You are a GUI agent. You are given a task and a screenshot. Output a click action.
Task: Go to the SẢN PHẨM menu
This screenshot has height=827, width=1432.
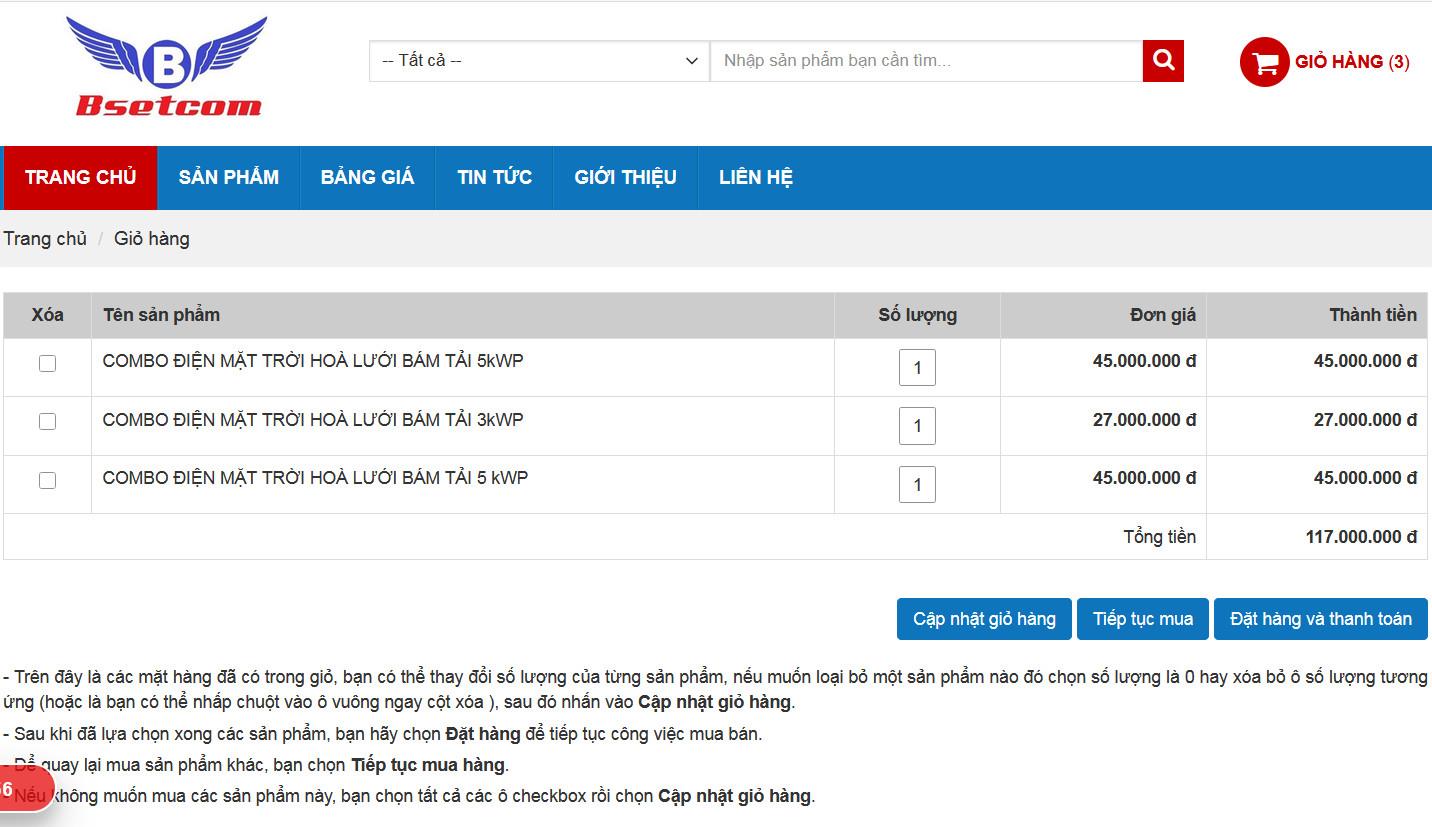tap(228, 178)
